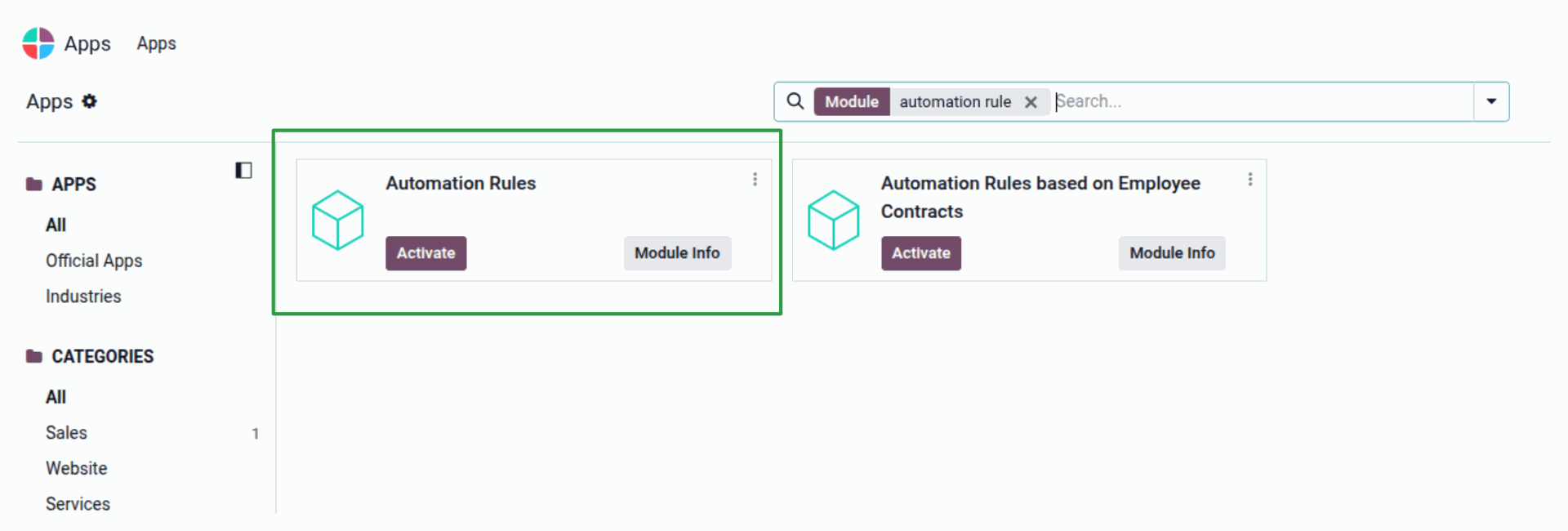Click the Odoo home logo icon
1568x531 pixels.
click(38, 43)
